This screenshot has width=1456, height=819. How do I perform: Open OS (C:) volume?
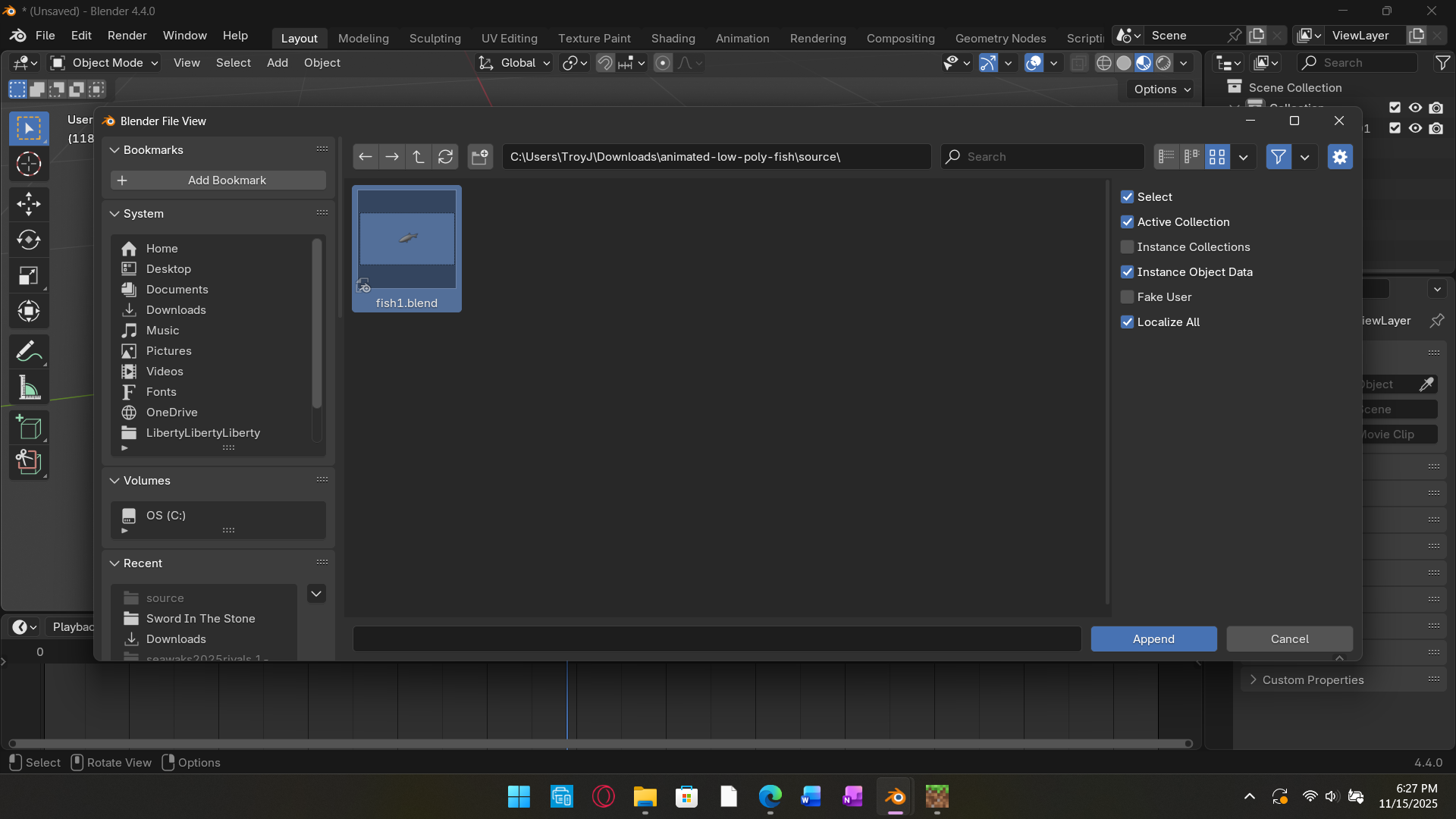166,516
